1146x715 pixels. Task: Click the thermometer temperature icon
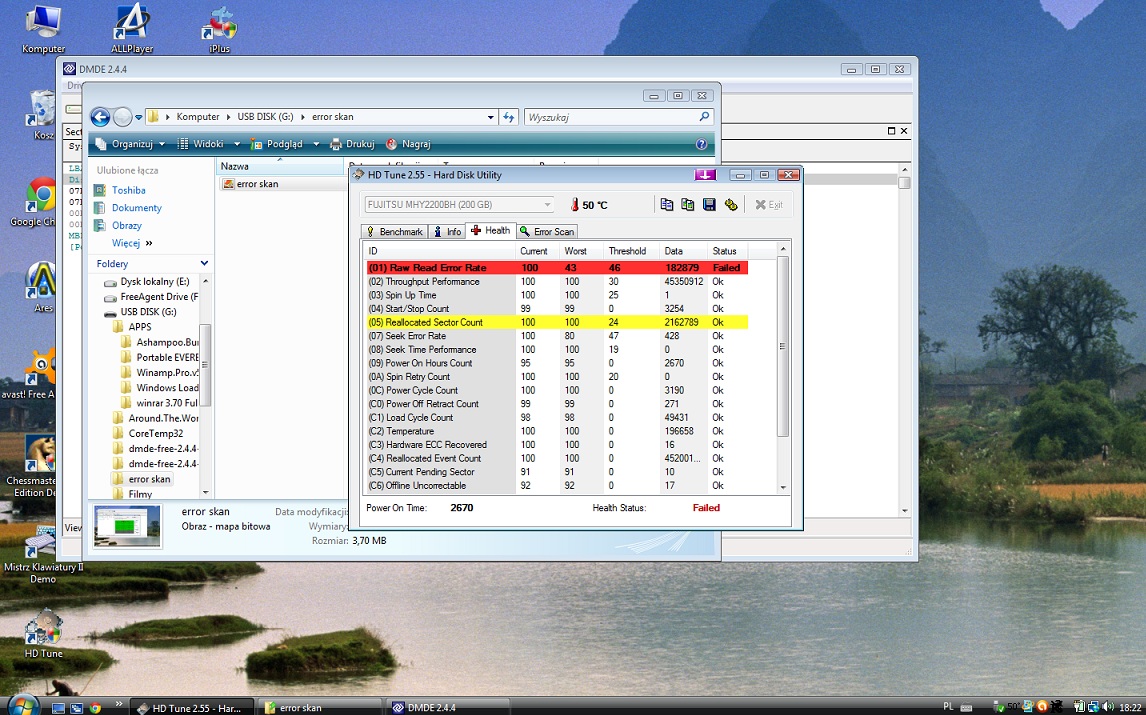click(x=574, y=205)
